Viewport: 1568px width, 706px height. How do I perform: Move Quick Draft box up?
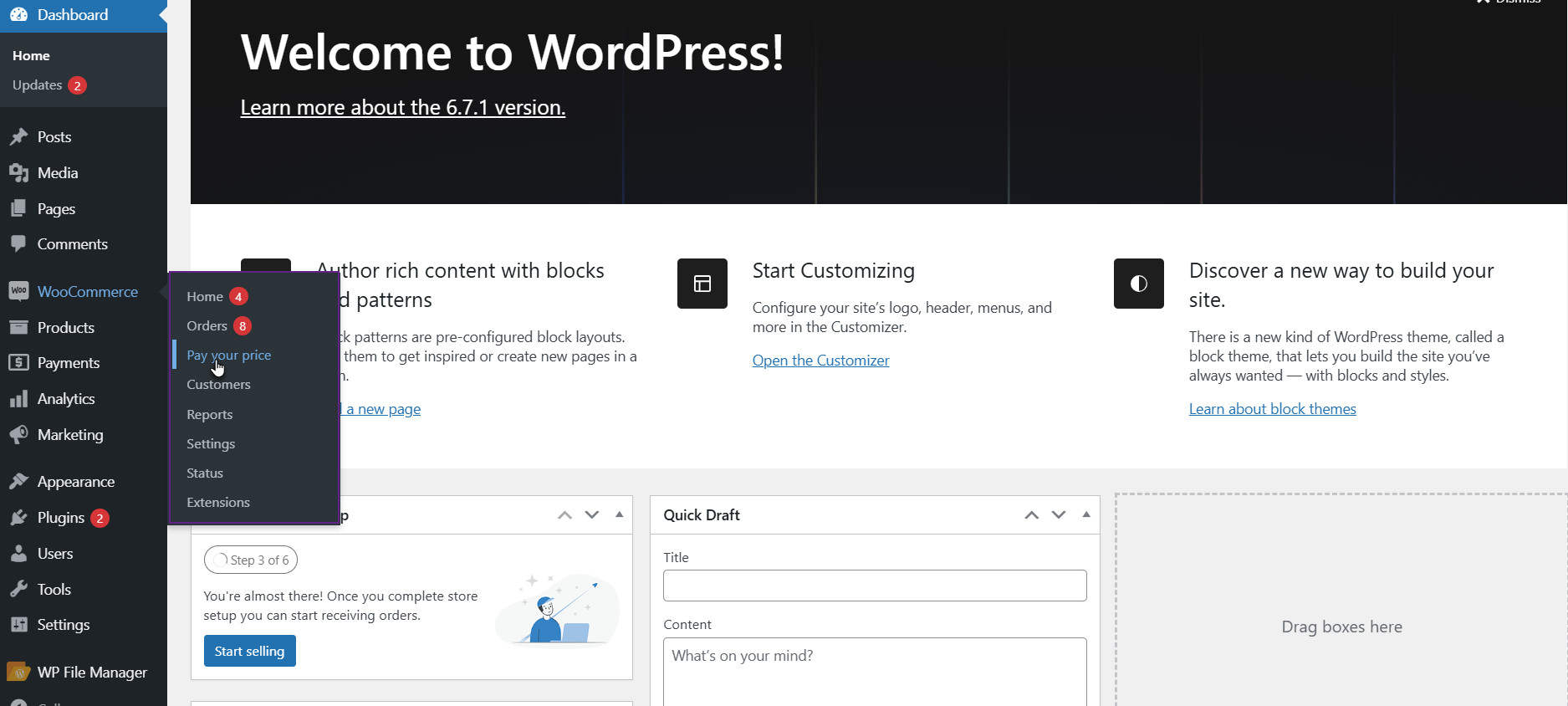pyautogui.click(x=1032, y=515)
